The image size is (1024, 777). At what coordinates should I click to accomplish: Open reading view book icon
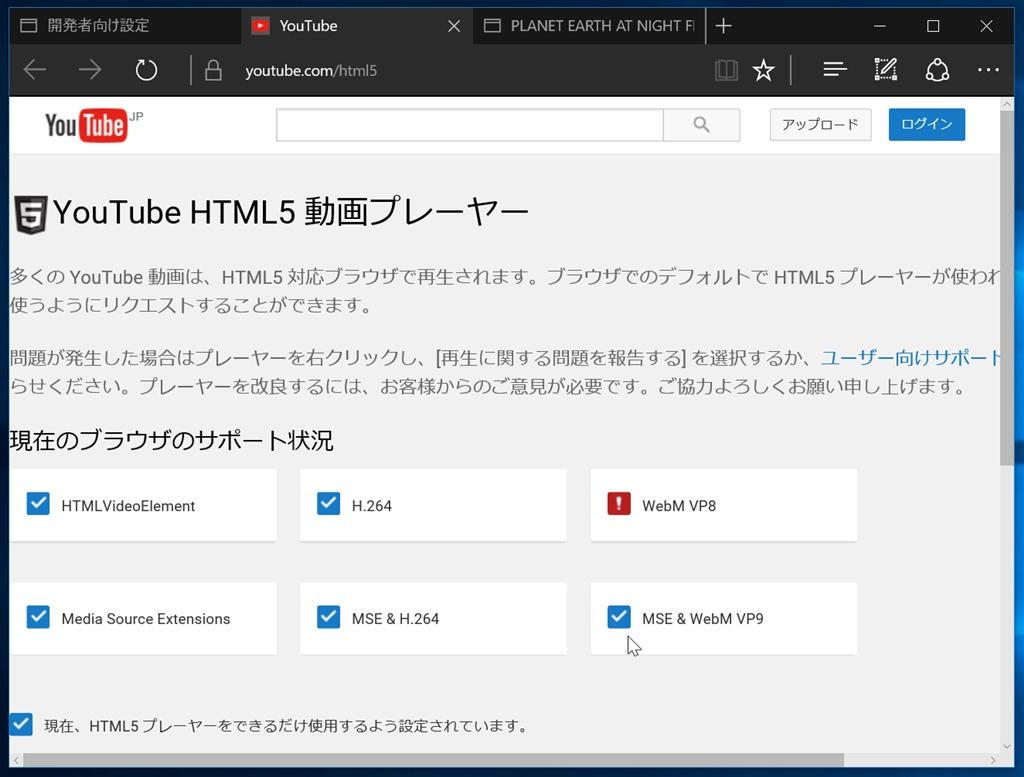(726, 70)
